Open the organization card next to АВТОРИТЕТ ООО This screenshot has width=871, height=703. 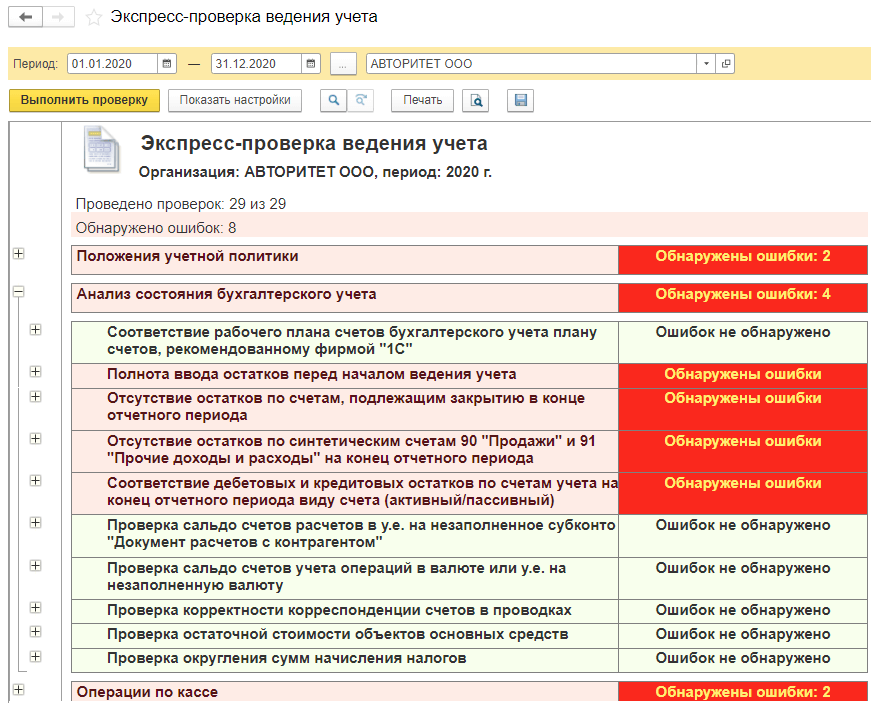coord(726,64)
